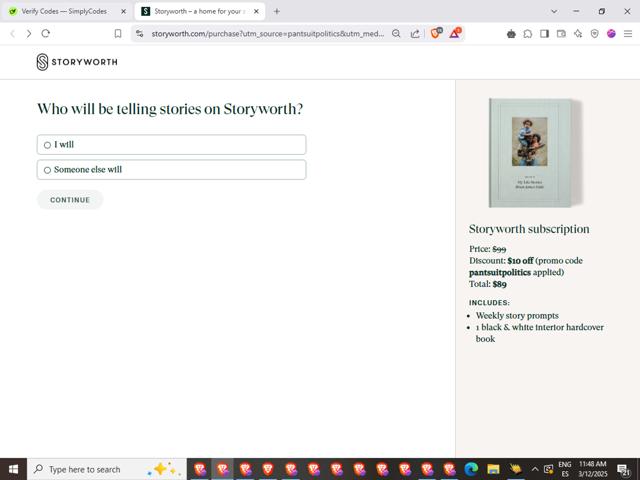Open Microsoft Edge from the taskbar
The height and width of the screenshot is (480, 640).
tap(471, 469)
